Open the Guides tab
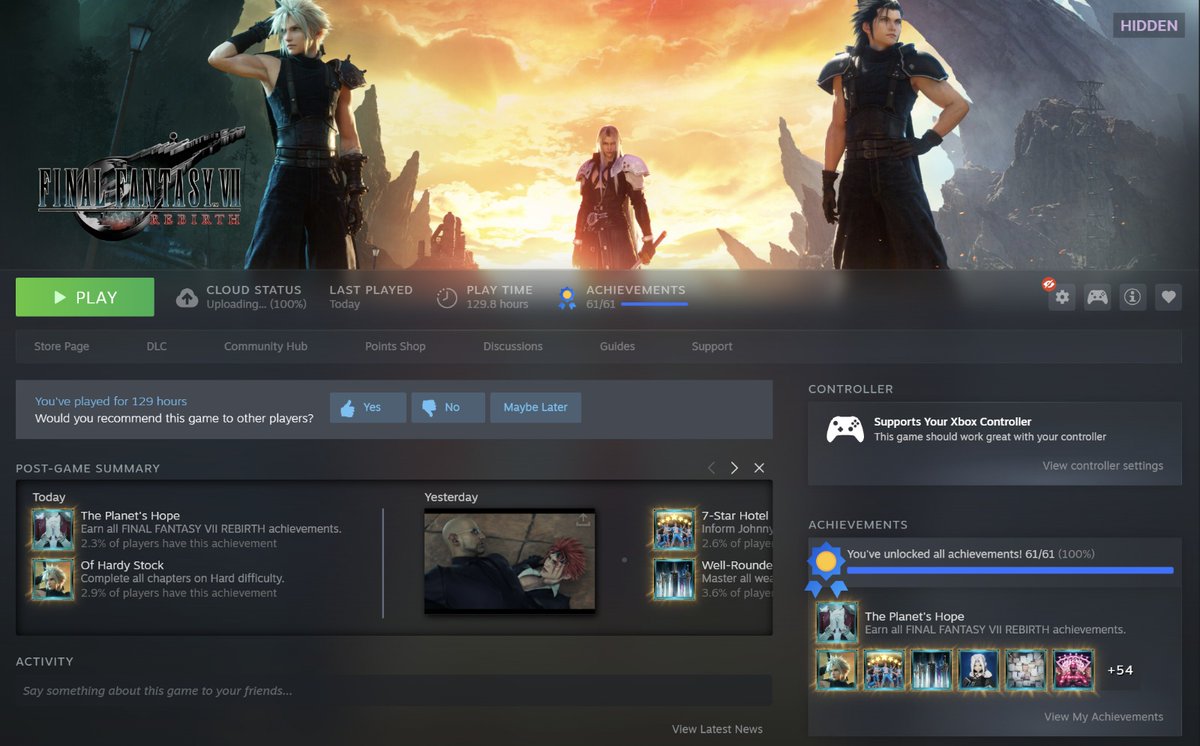Image resolution: width=1200 pixels, height=746 pixels. (617, 346)
